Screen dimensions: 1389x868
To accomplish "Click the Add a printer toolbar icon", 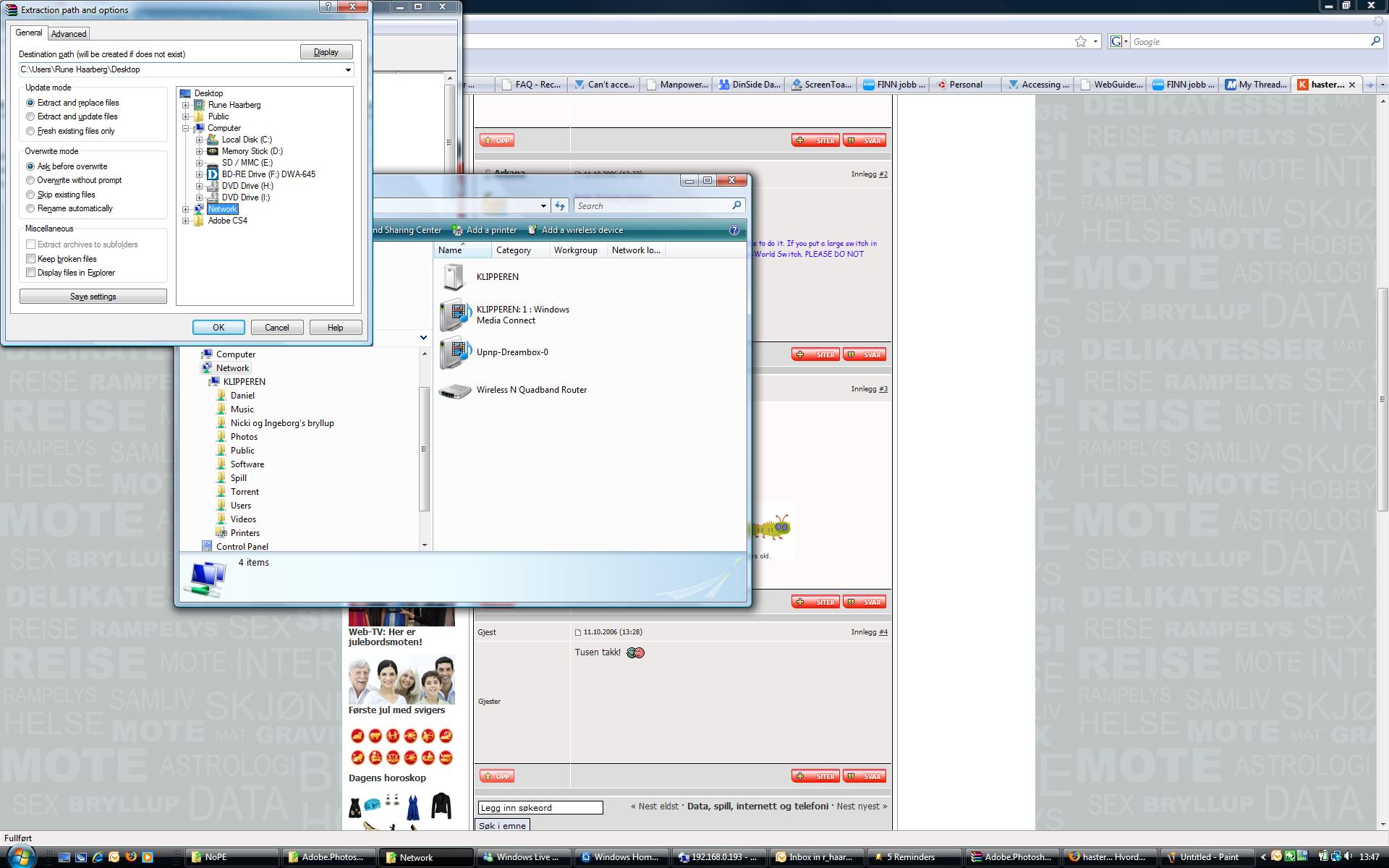I will [x=457, y=230].
